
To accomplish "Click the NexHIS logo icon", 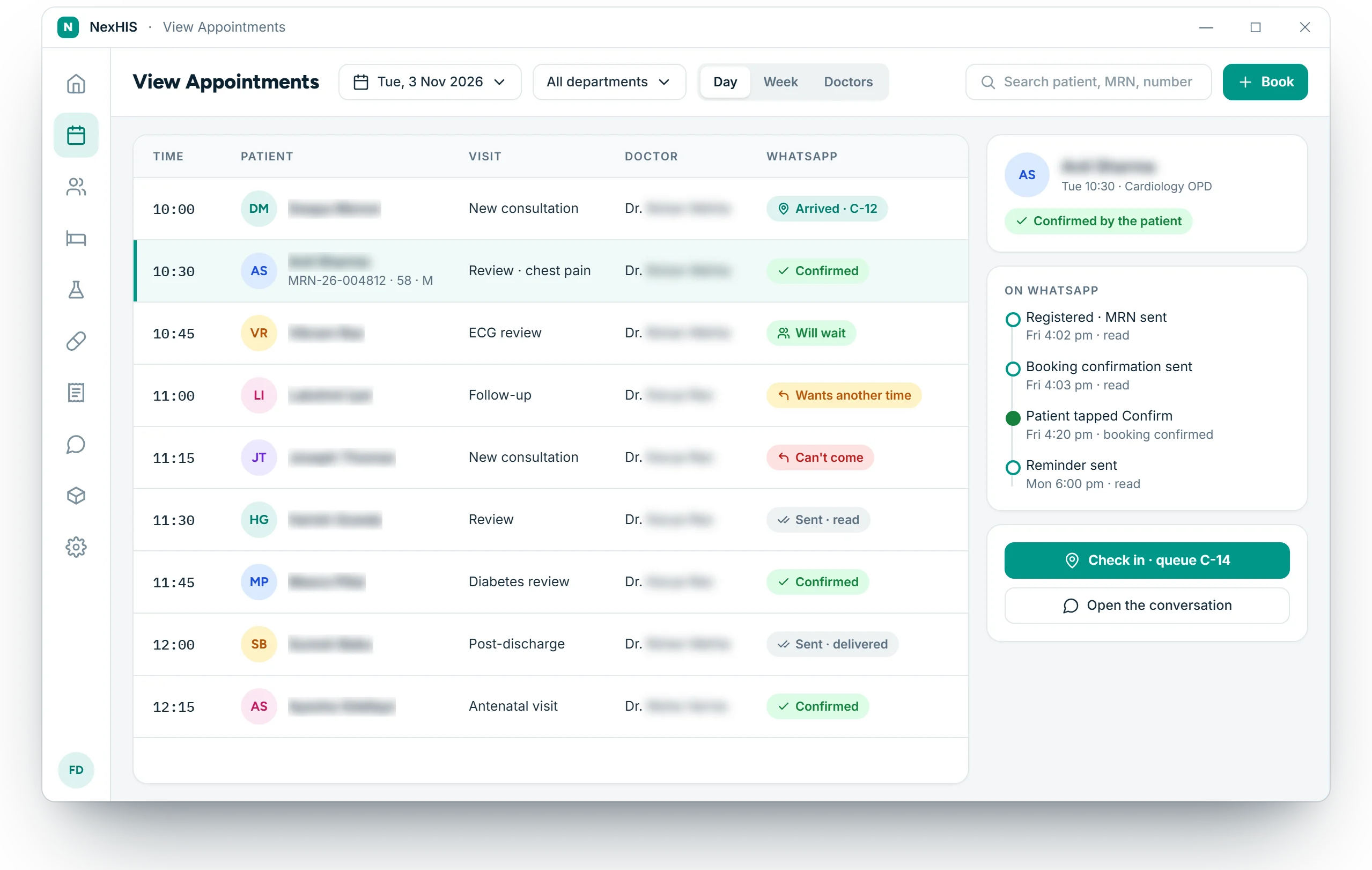I will pyautogui.click(x=68, y=27).
